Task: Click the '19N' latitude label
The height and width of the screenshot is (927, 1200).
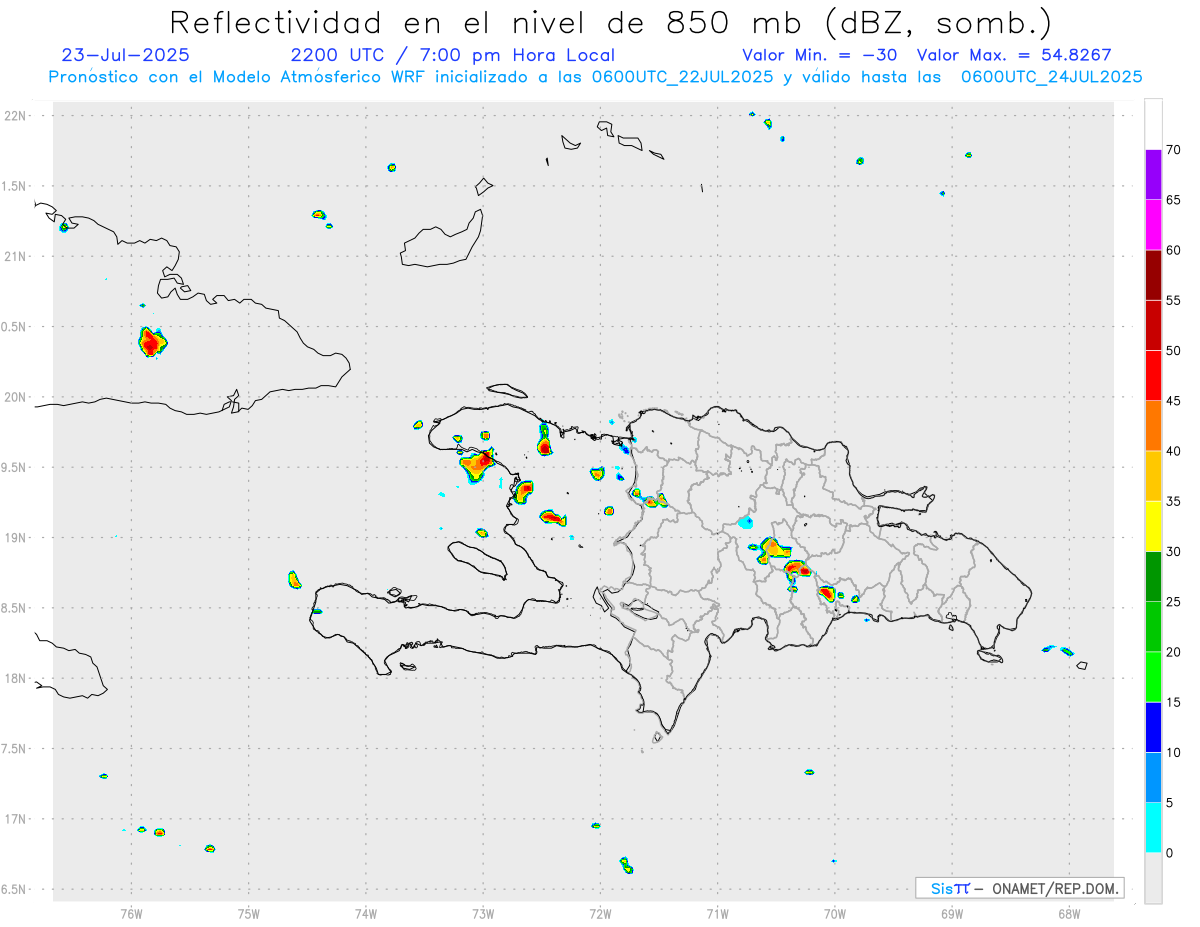Action: [17, 537]
